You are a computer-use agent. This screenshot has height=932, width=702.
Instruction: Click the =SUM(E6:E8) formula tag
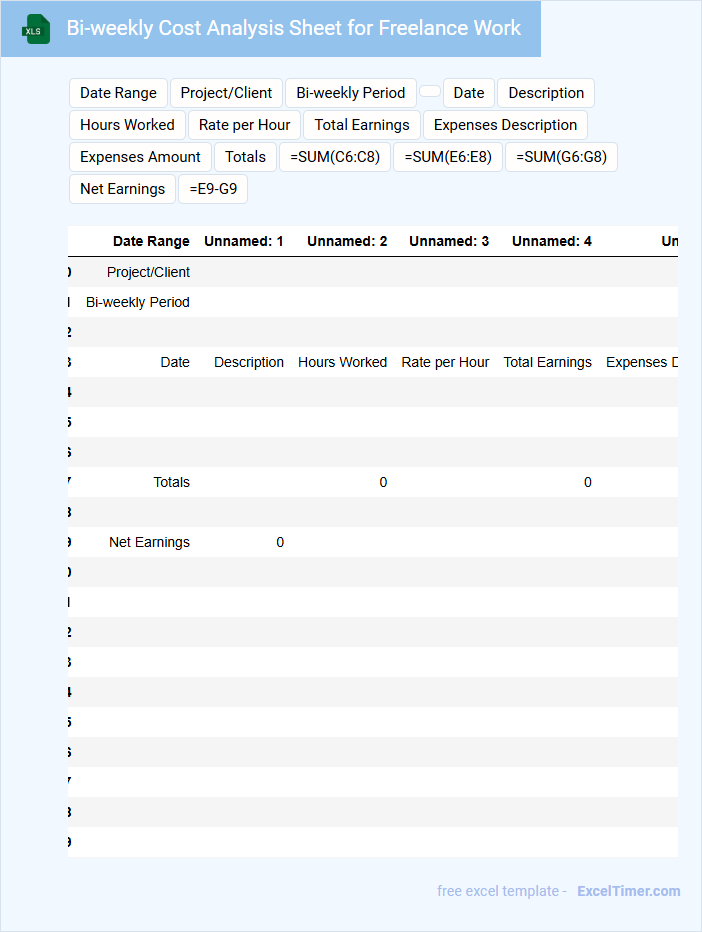tap(447, 157)
